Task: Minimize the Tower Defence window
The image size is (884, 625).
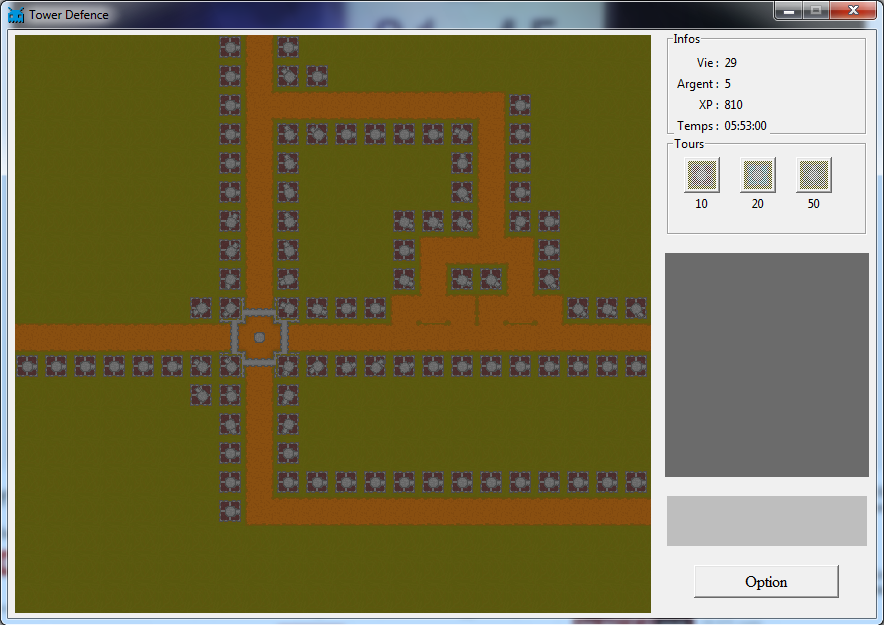Action: click(789, 11)
